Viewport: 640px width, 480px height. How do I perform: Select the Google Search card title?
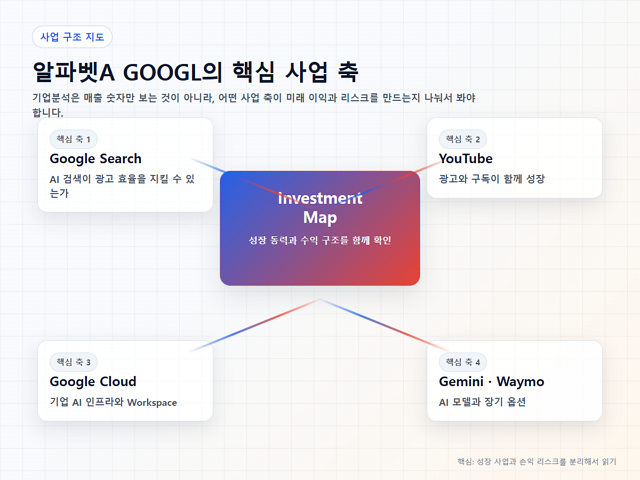pyautogui.click(x=96, y=158)
